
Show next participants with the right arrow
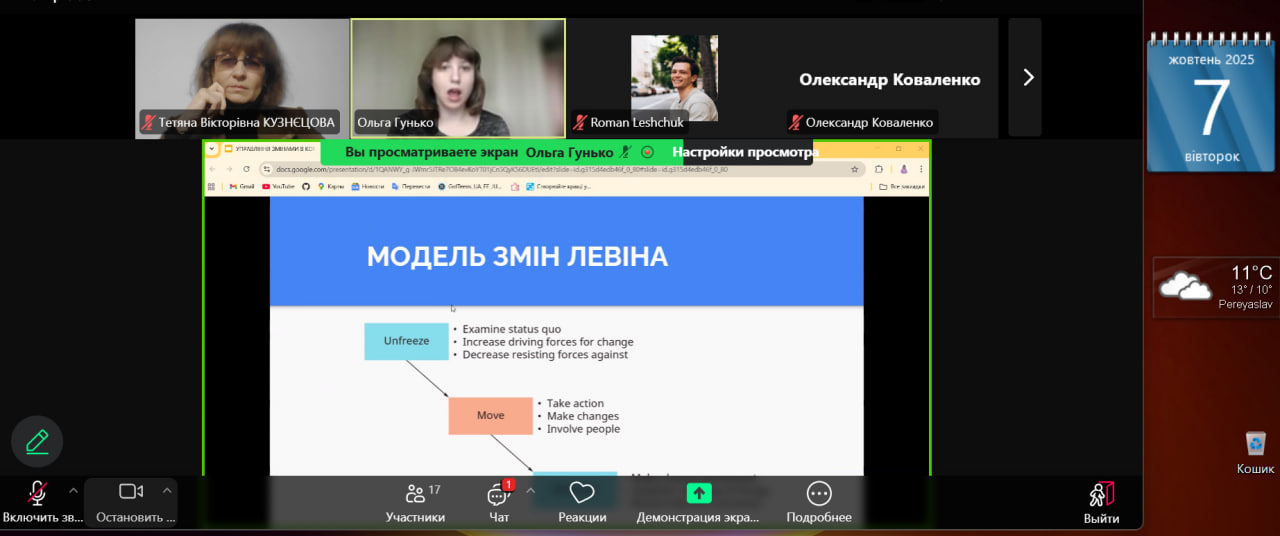[1027, 77]
